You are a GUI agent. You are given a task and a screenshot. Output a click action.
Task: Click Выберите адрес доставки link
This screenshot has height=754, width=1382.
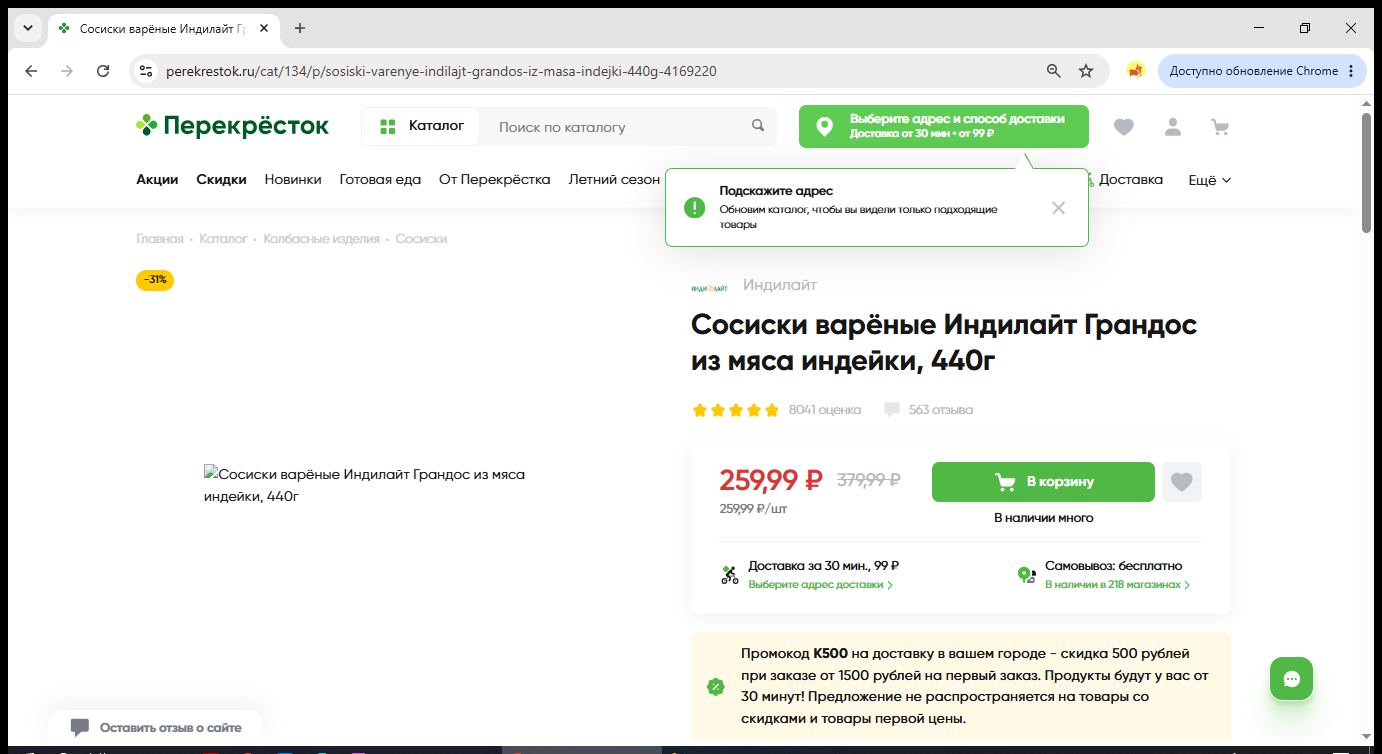[x=820, y=584]
